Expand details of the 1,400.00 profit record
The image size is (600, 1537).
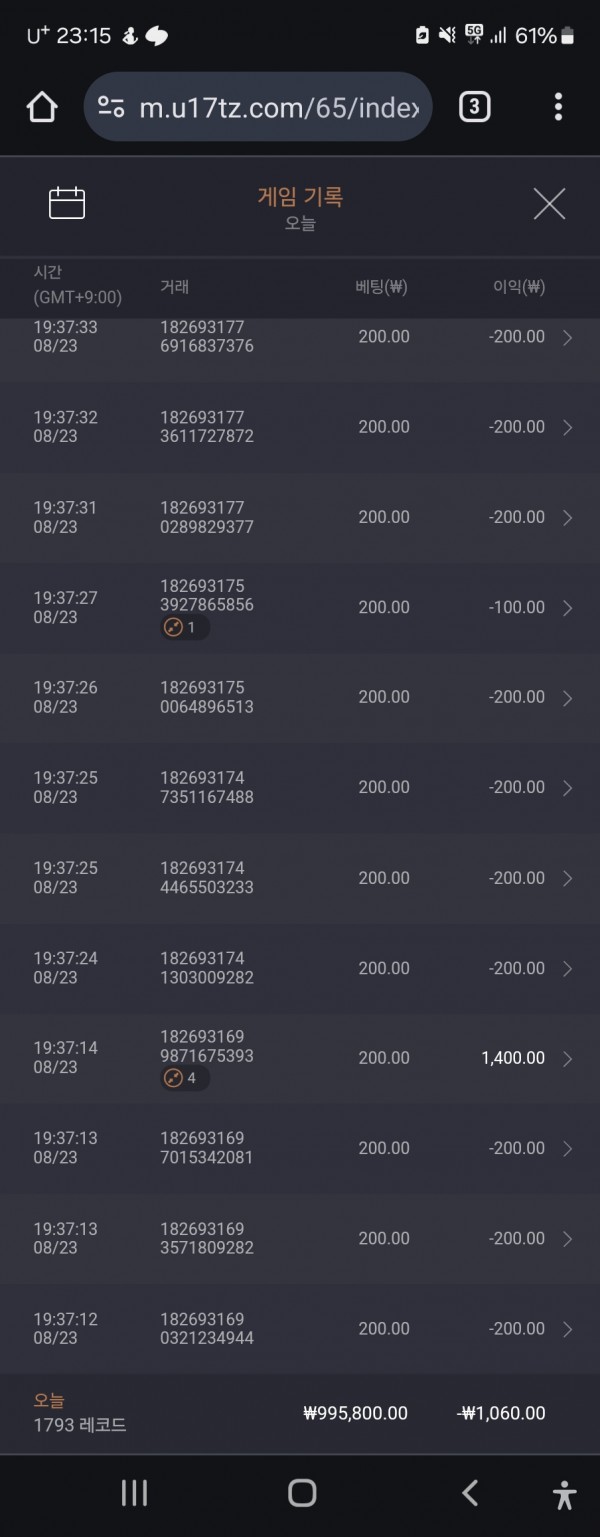567,1058
